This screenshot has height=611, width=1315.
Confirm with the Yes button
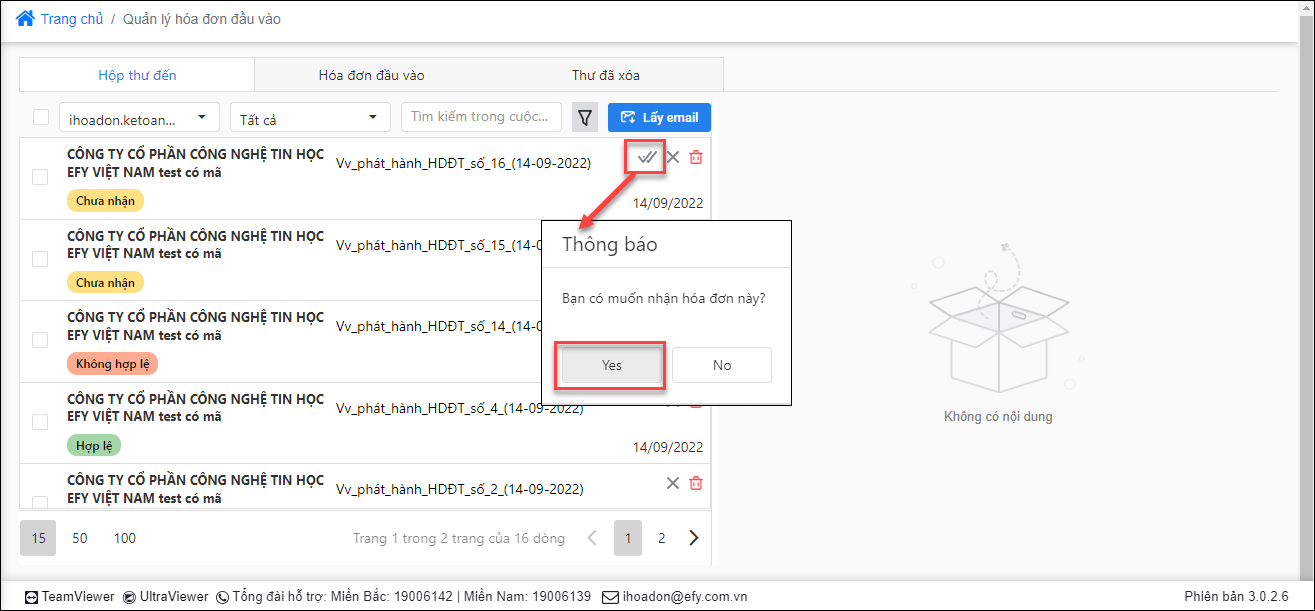(x=612, y=365)
